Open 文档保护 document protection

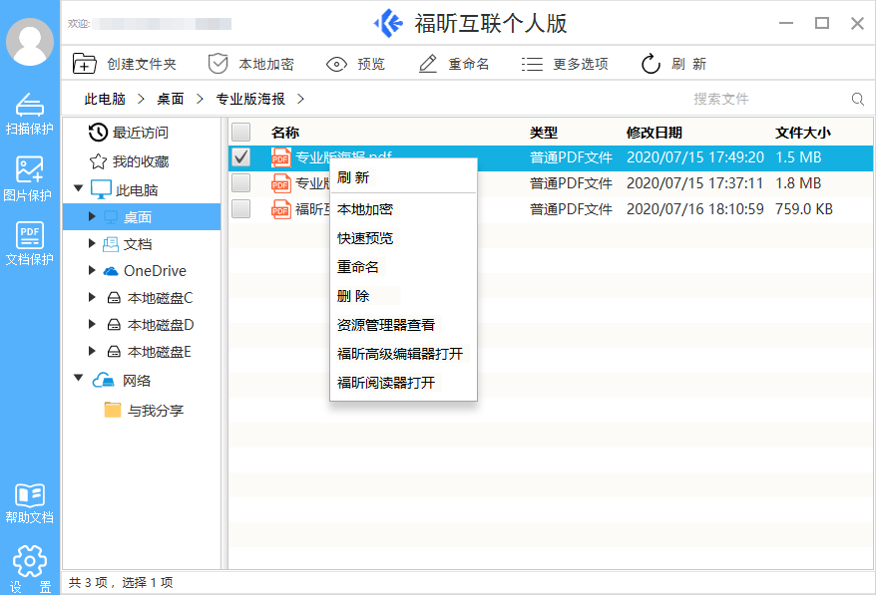coord(30,244)
